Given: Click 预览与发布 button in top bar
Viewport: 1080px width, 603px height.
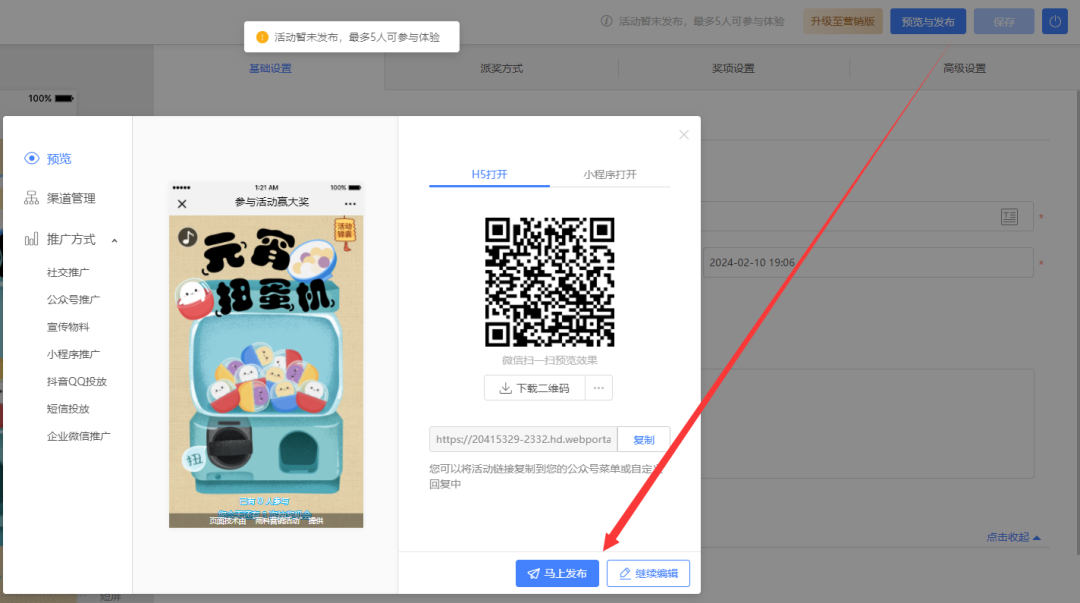Looking at the screenshot, I should pos(928,21).
